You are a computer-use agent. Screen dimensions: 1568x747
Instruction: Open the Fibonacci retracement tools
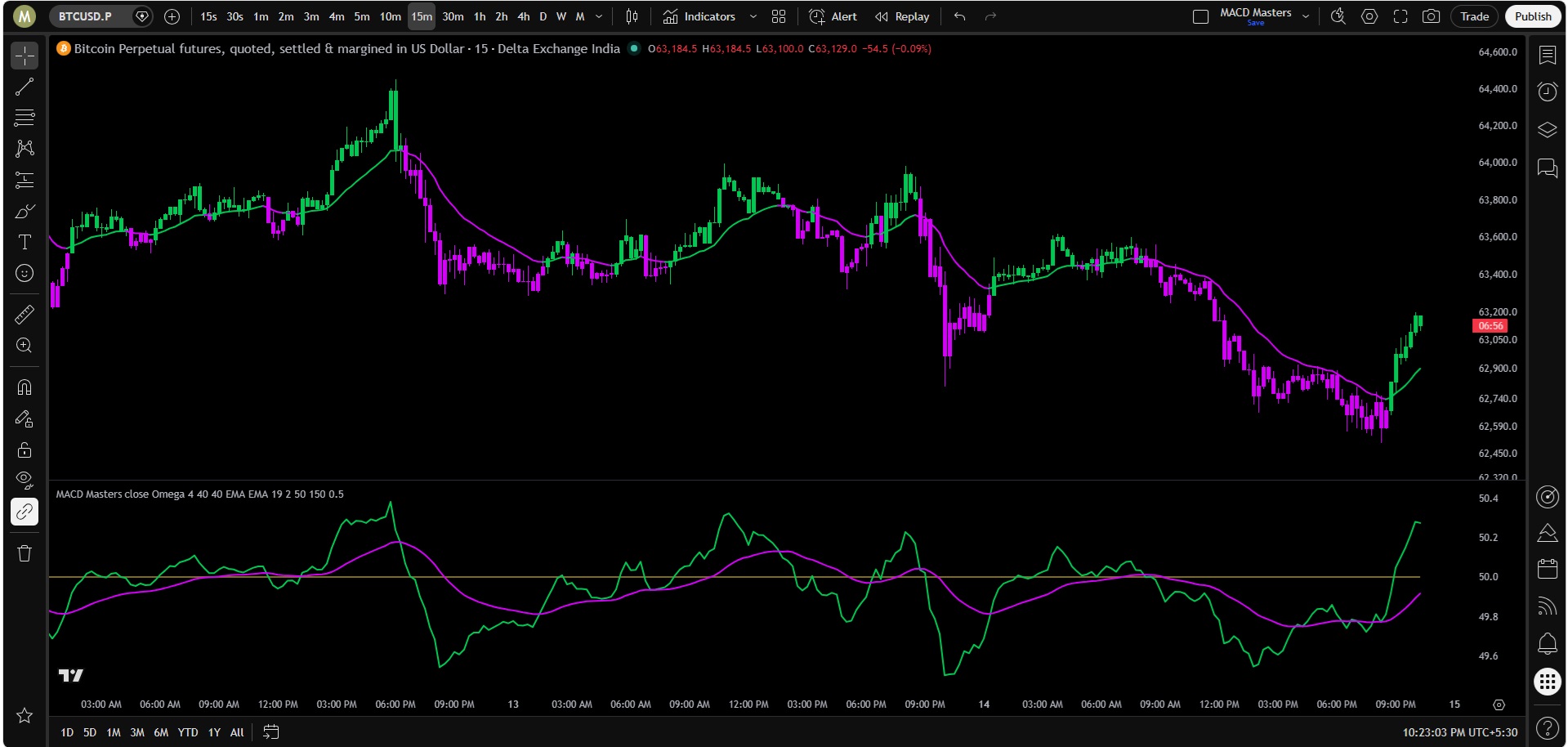point(25,118)
